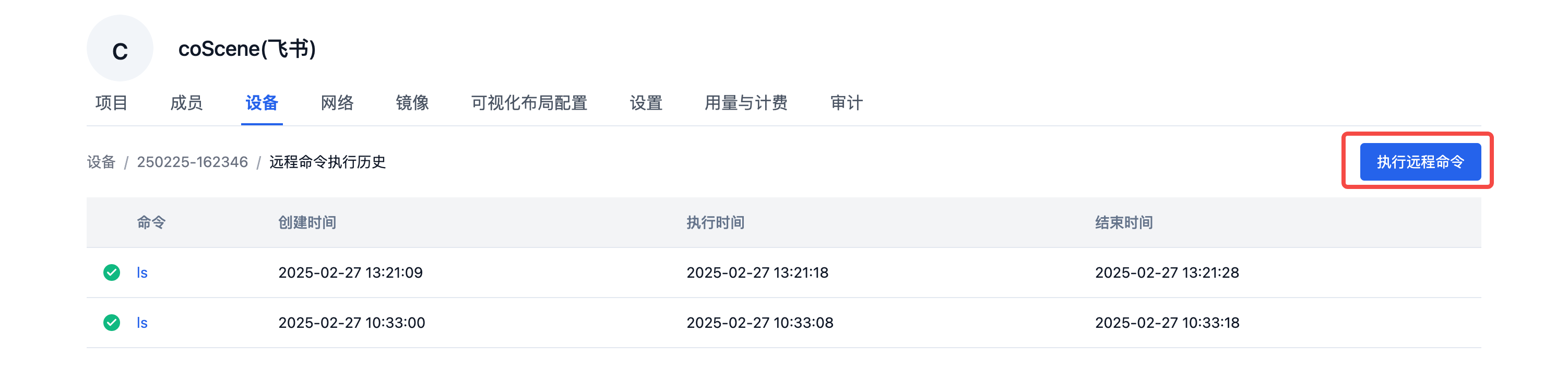Click the coScene organization avatar icon
The image size is (1568, 379).
click(120, 49)
